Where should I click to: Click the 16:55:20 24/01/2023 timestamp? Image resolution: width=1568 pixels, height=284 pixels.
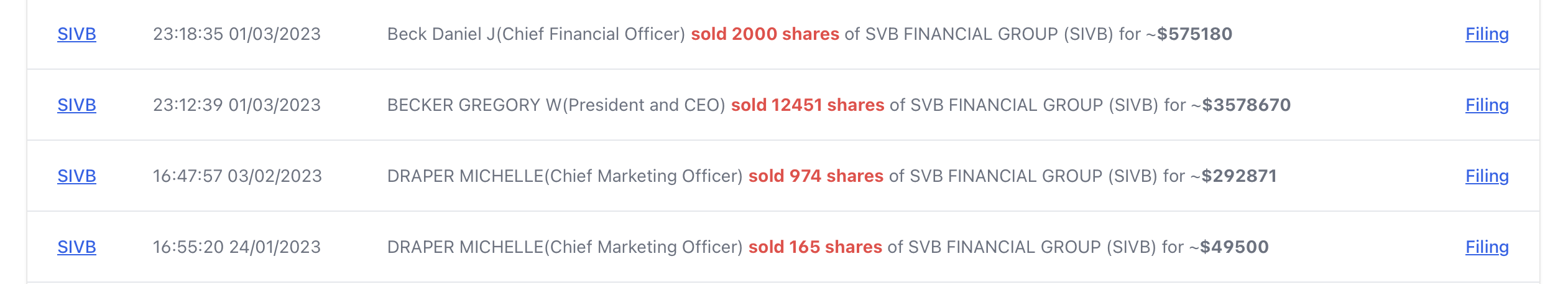click(237, 247)
